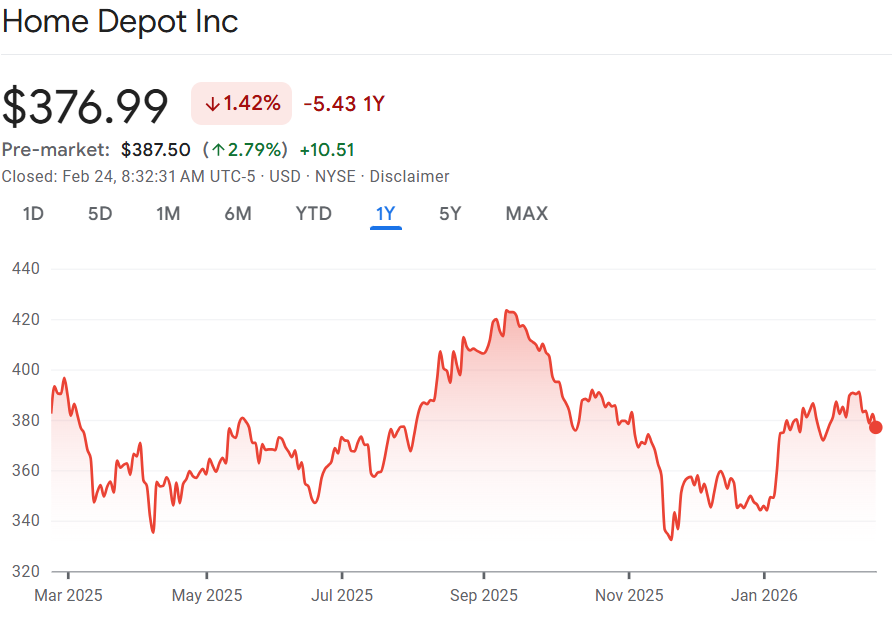892x618 pixels.
Task: Open the 6M time range
Action: [x=238, y=213]
